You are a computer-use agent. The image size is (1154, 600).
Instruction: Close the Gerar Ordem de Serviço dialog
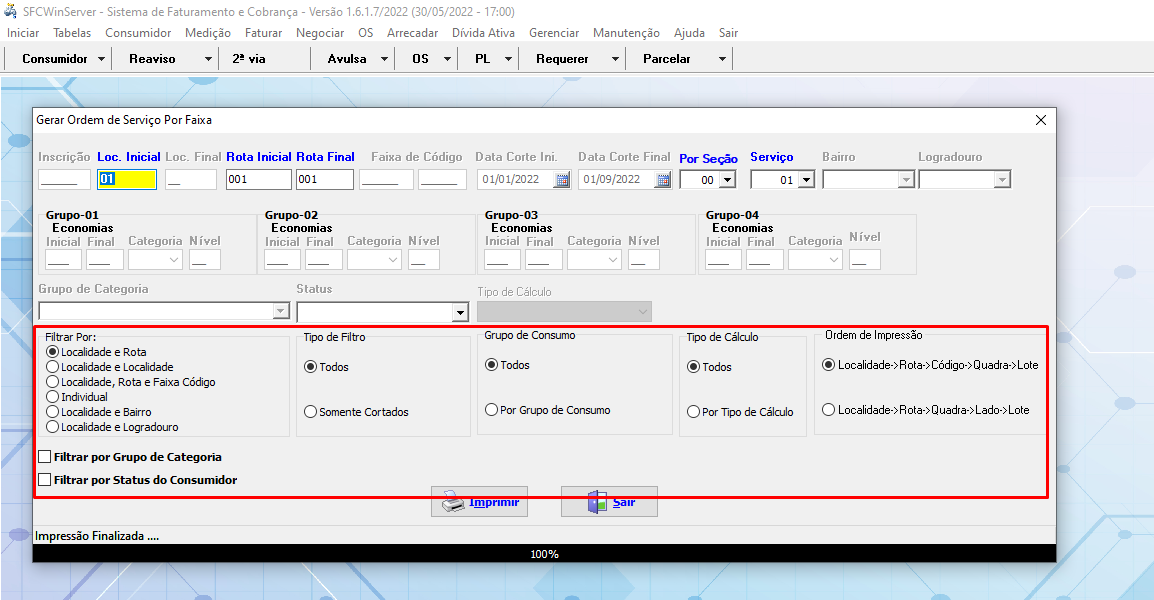pyautogui.click(x=1041, y=120)
